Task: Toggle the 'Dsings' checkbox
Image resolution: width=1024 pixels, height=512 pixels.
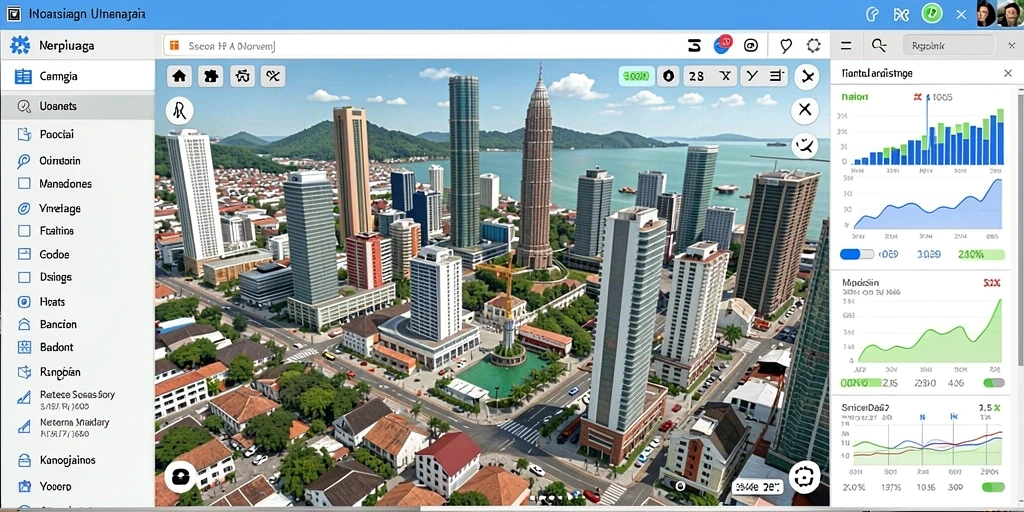Action: click(x=24, y=277)
